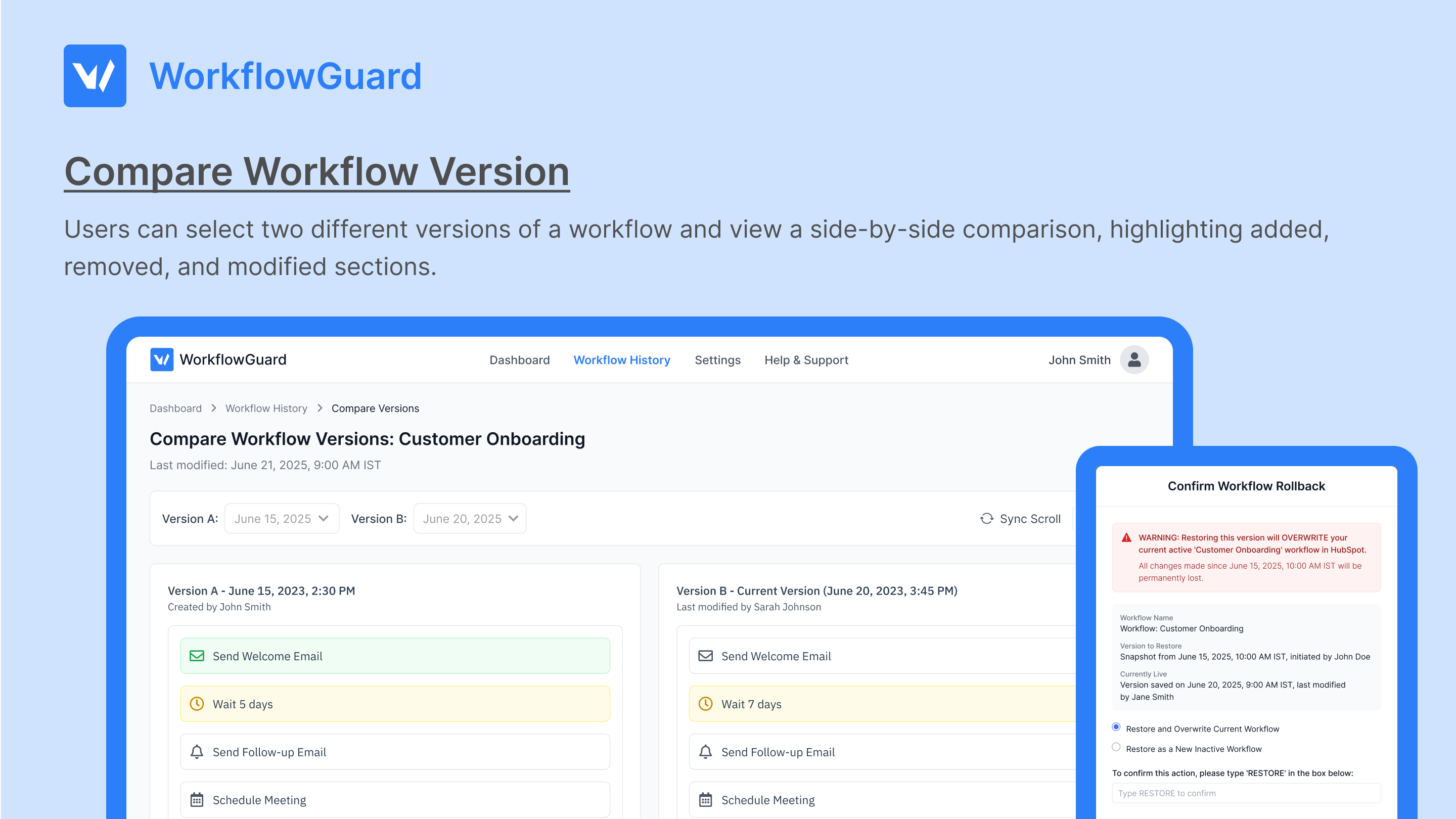Navigate to Dashboard via the breadcrumb link
The width and height of the screenshot is (1456, 819).
coord(175,408)
